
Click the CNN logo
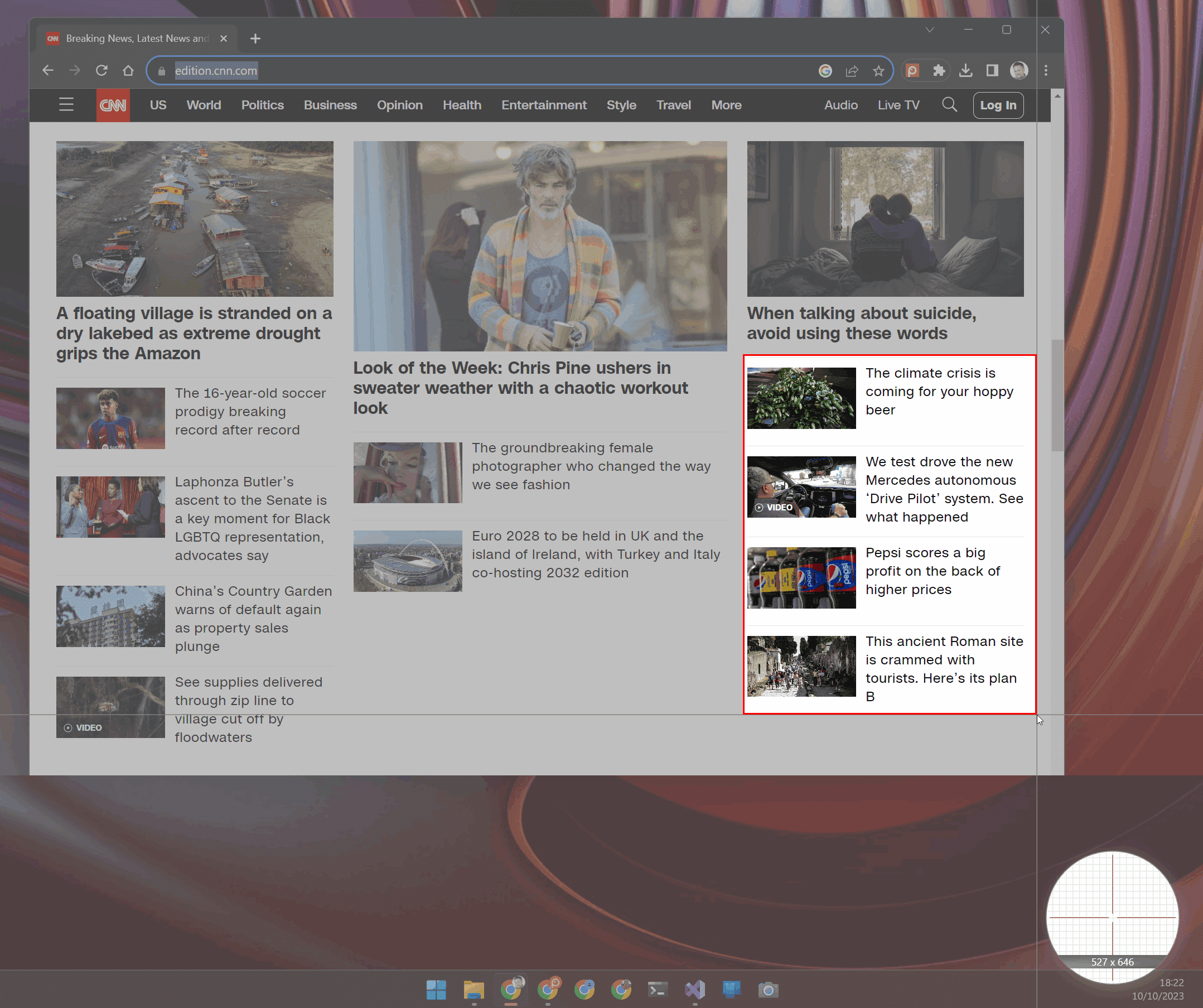pos(113,105)
